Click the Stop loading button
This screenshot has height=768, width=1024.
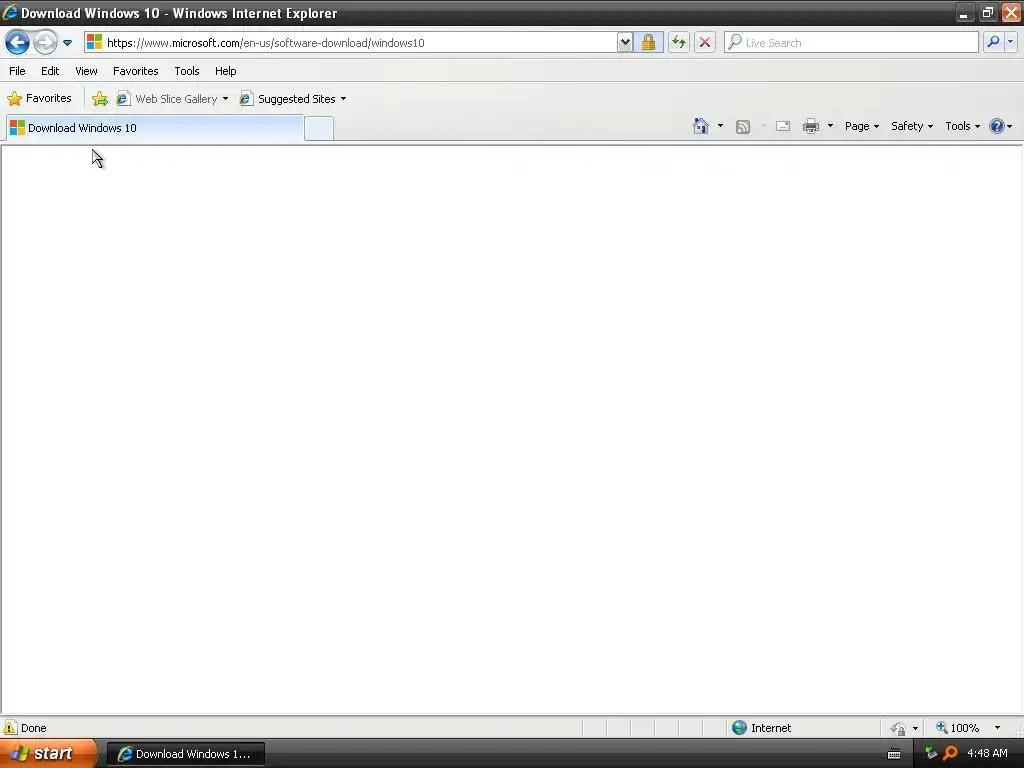point(705,42)
